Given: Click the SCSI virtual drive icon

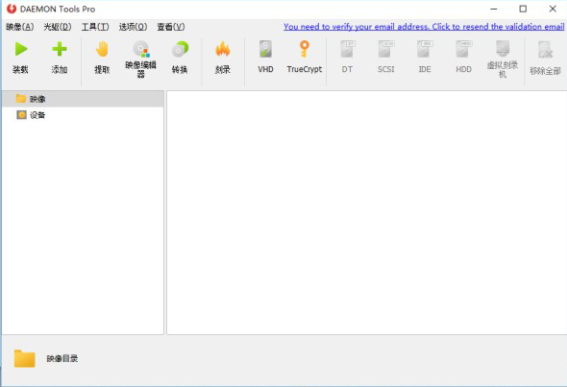Looking at the screenshot, I should pos(386,49).
